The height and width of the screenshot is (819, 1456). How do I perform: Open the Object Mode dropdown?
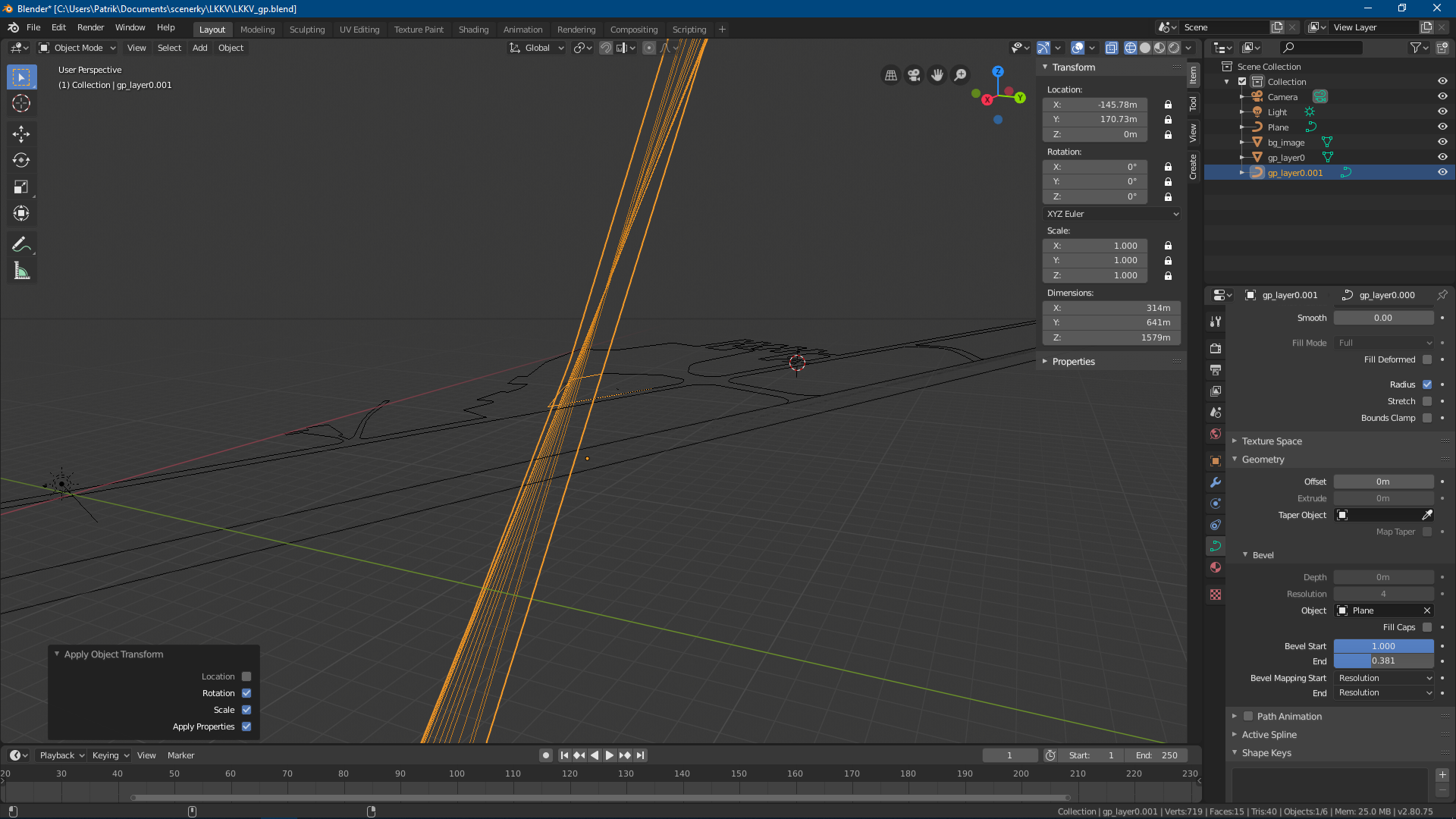[77, 48]
